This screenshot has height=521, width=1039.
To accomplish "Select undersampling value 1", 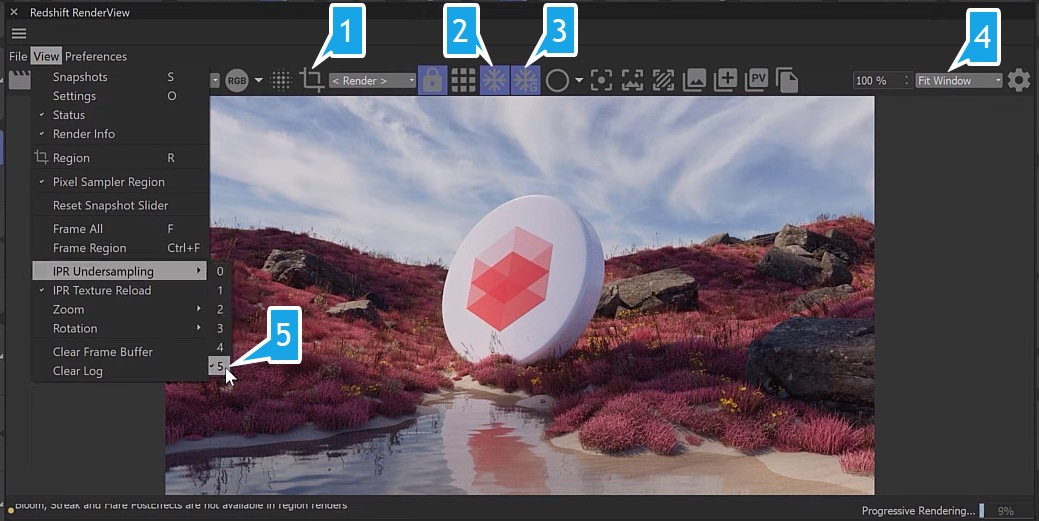I will pos(220,290).
